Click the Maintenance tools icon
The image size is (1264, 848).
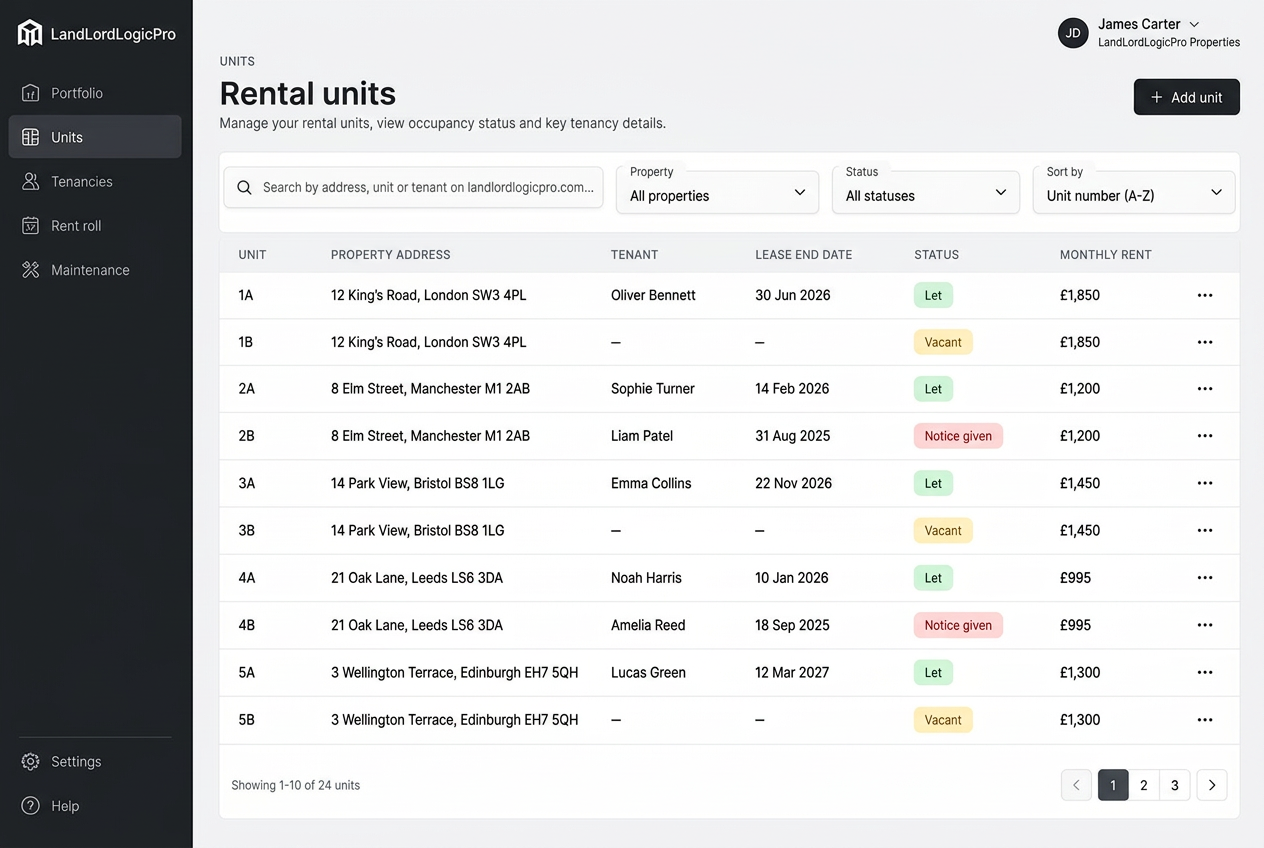point(31,270)
